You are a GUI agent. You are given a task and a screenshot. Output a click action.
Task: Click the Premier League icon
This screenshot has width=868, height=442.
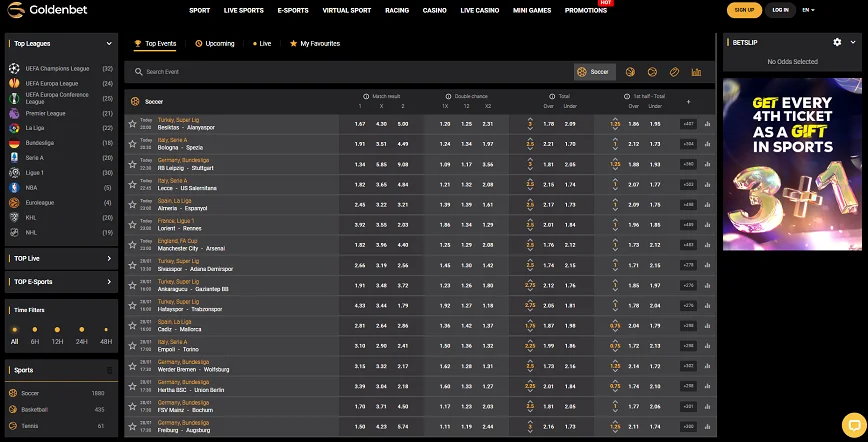pyautogui.click(x=14, y=114)
